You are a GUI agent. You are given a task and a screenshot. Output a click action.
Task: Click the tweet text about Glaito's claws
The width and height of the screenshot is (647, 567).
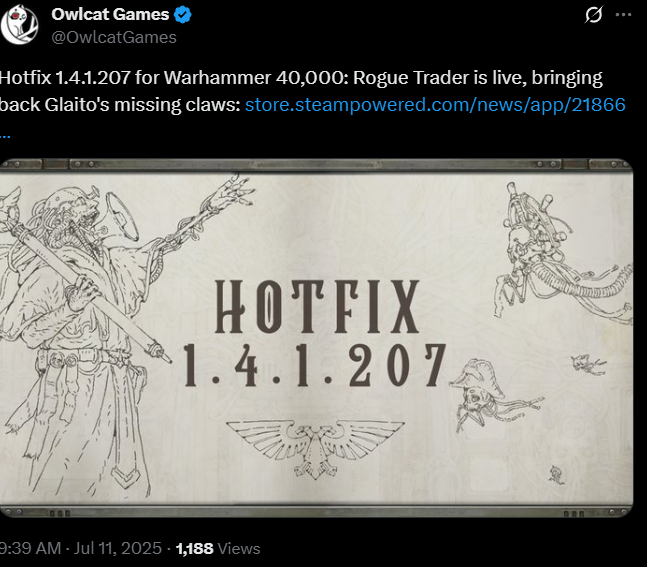point(301,91)
